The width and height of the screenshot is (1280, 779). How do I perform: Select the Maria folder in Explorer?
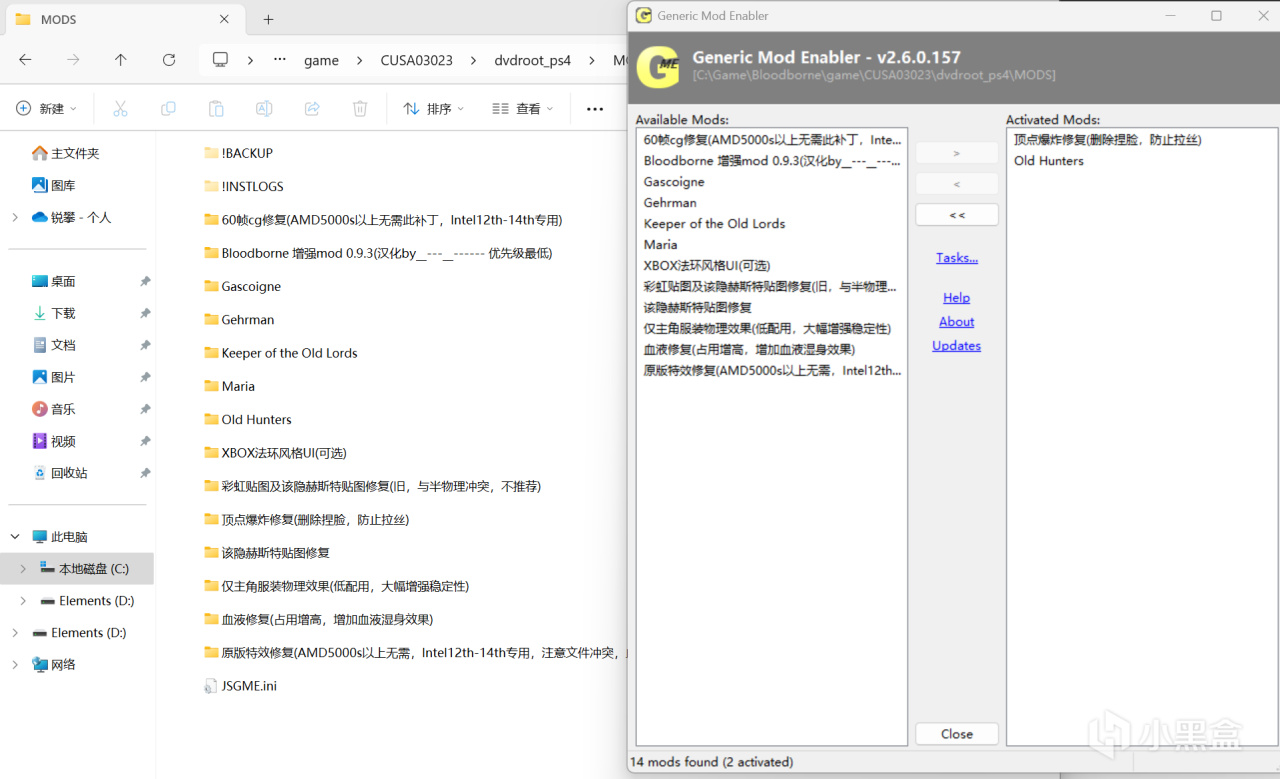(229, 386)
